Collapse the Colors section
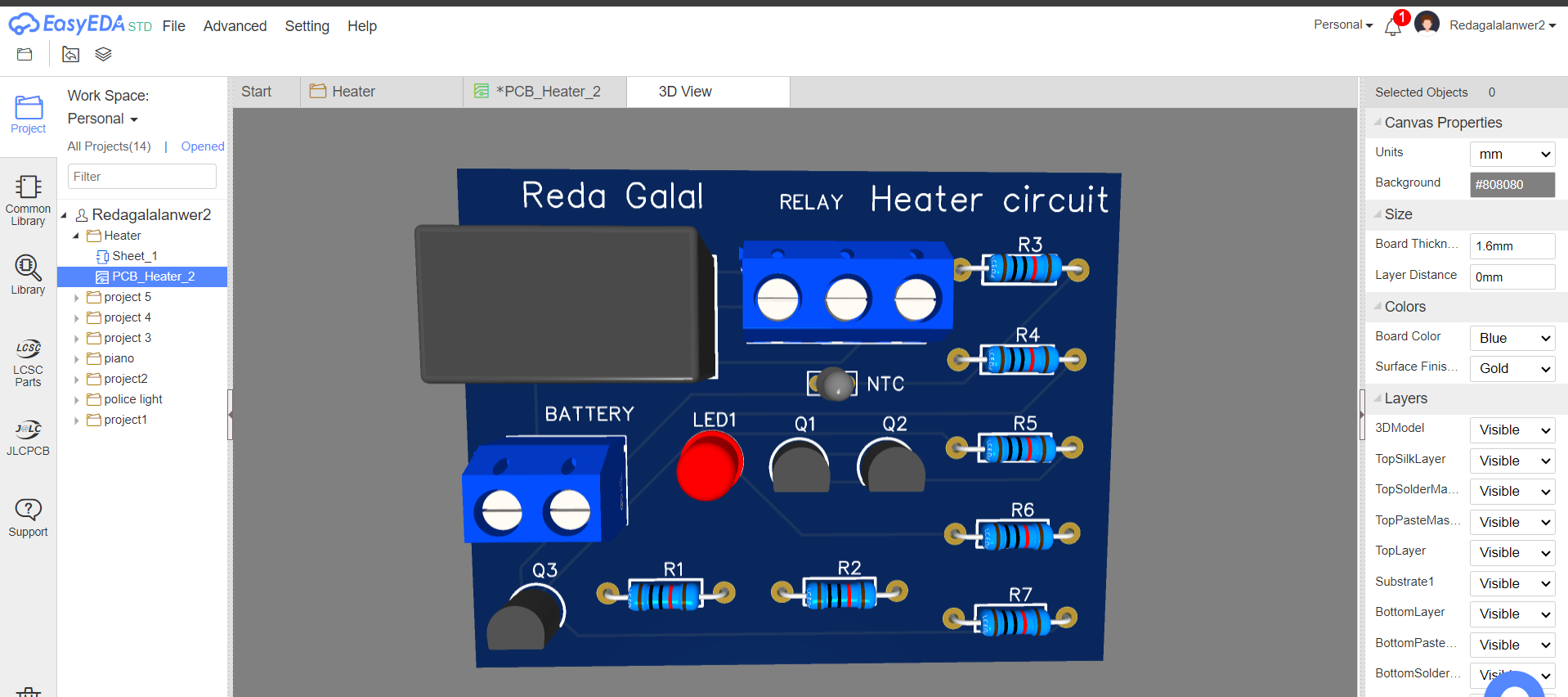The image size is (1568, 697). 1378,306
